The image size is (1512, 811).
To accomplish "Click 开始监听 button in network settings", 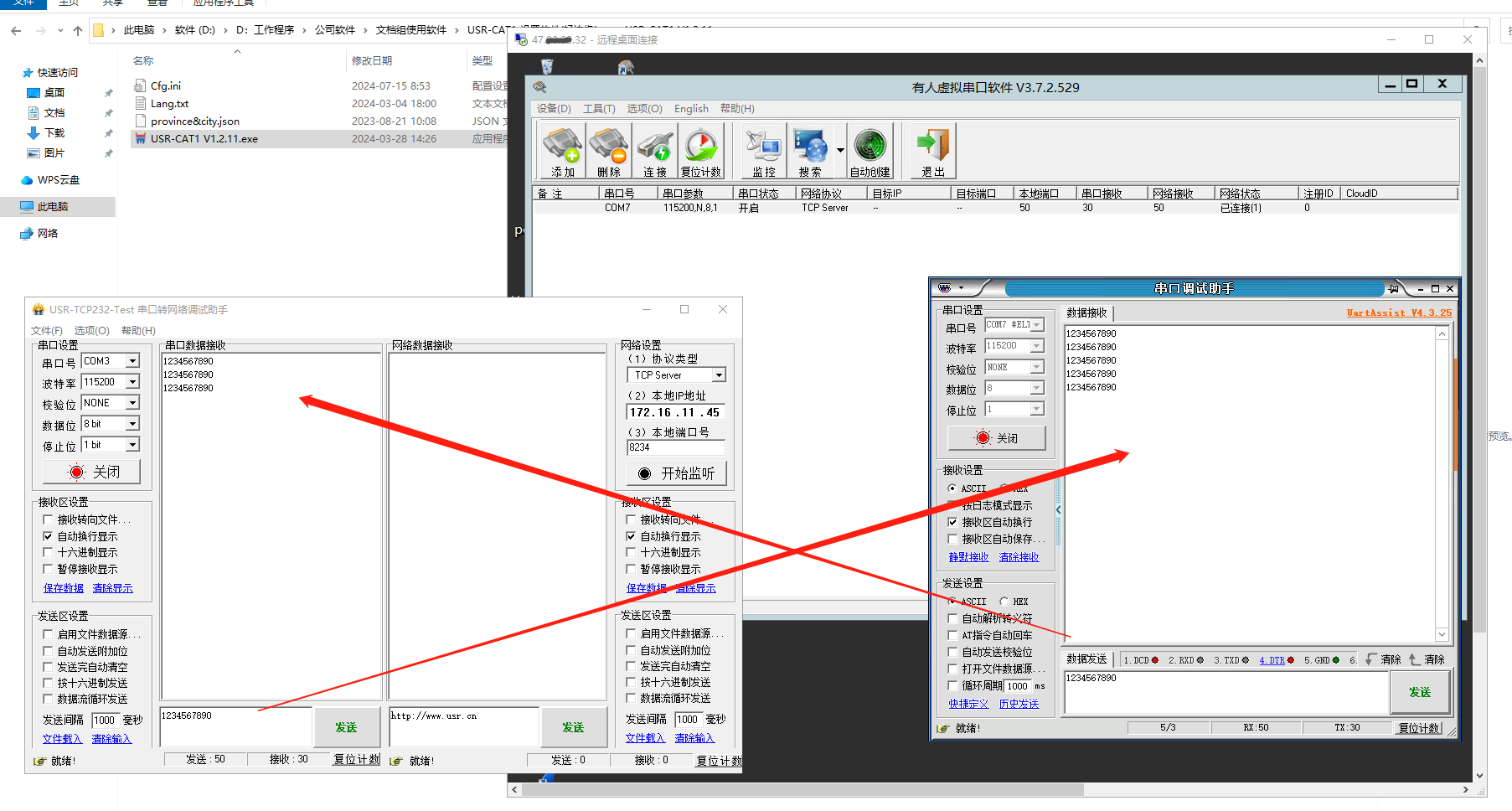I will click(x=676, y=473).
